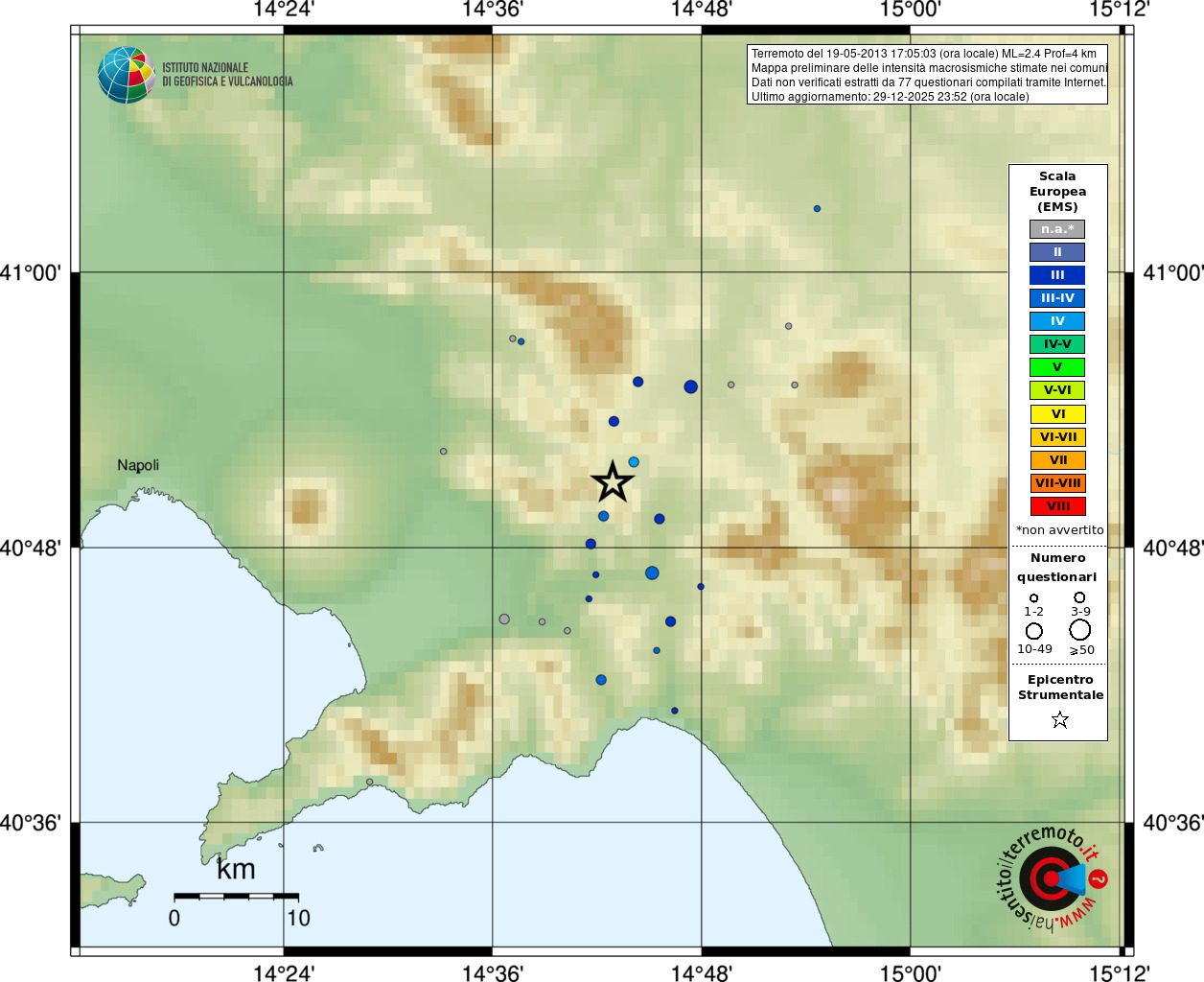Click the haisentitoilterremoto.it logo
This screenshot has width=1204, height=982.
point(1053,878)
